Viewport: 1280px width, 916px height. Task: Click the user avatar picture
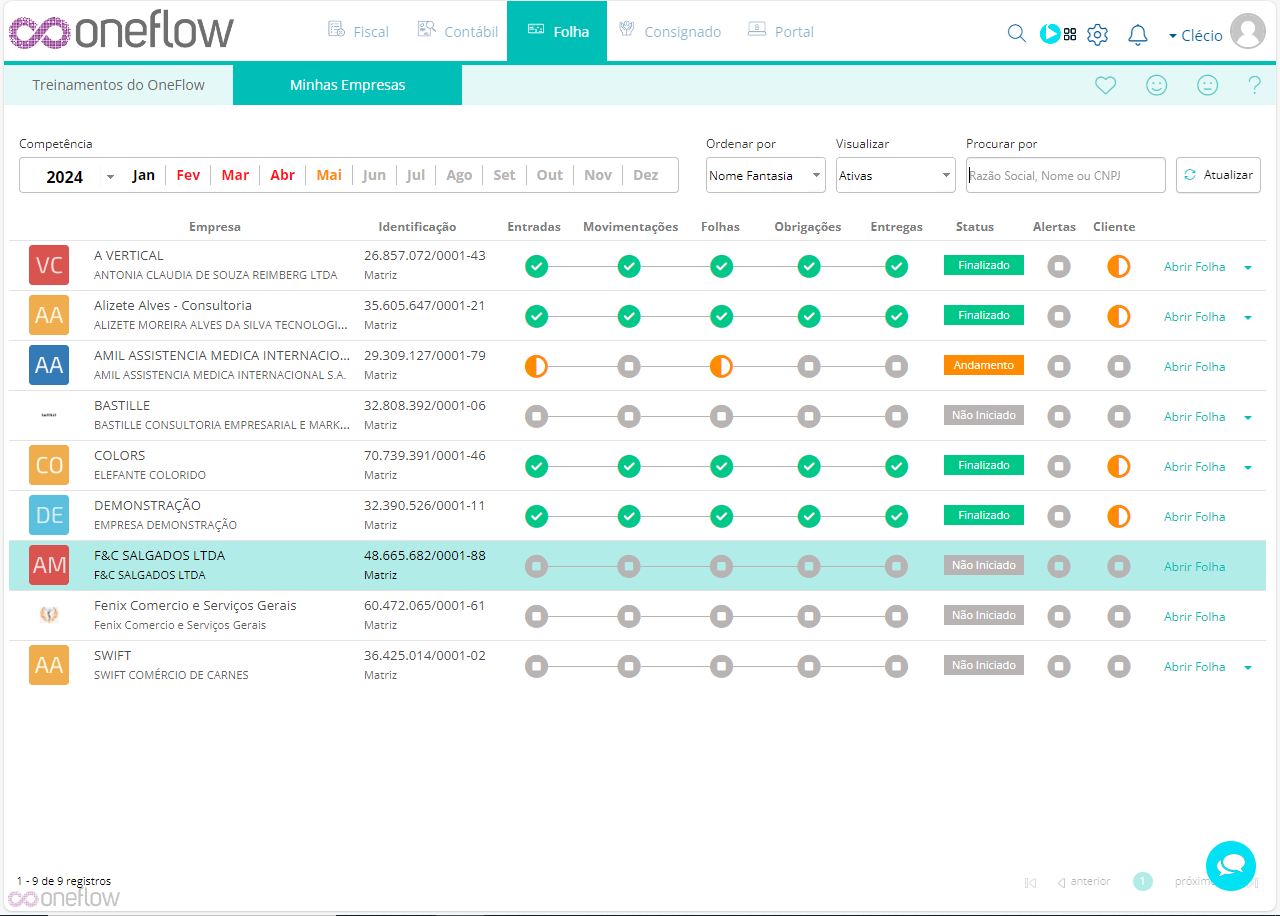(1248, 32)
